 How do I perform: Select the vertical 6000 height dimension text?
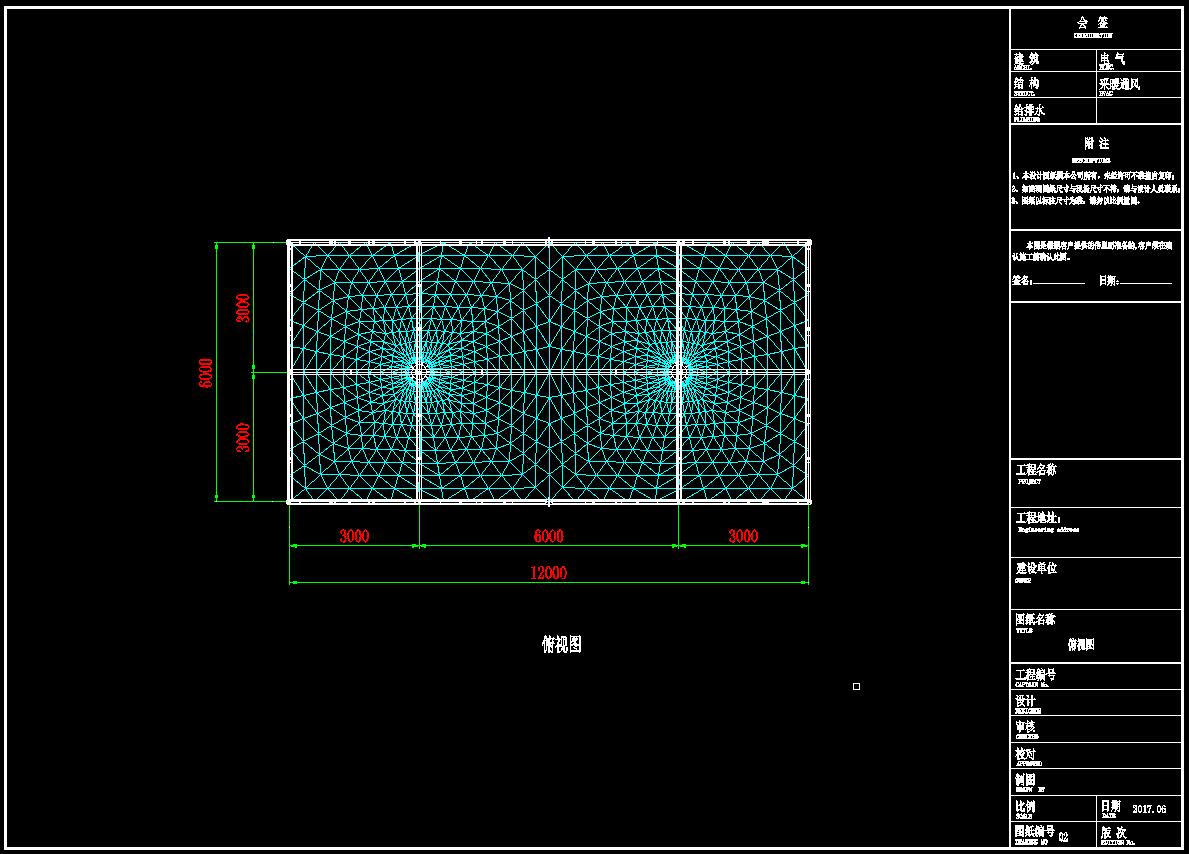pyautogui.click(x=206, y=372)
